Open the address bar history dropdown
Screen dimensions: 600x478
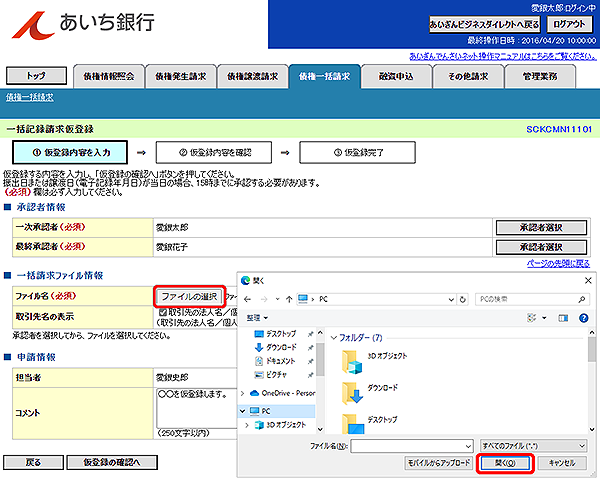pyautogui.click(x=451, y=299)
